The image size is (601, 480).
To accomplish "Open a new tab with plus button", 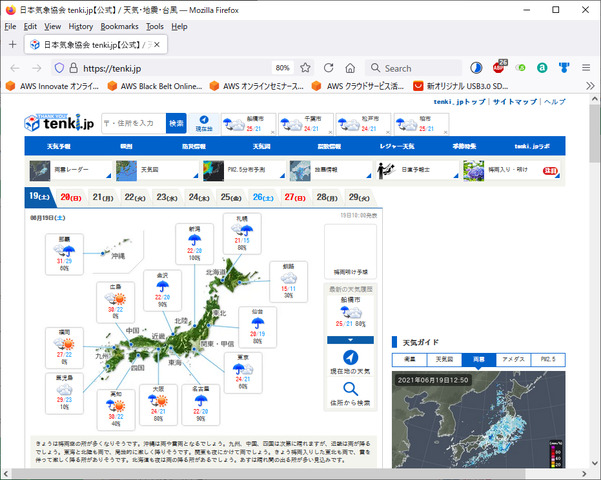I will coord(12,45).
